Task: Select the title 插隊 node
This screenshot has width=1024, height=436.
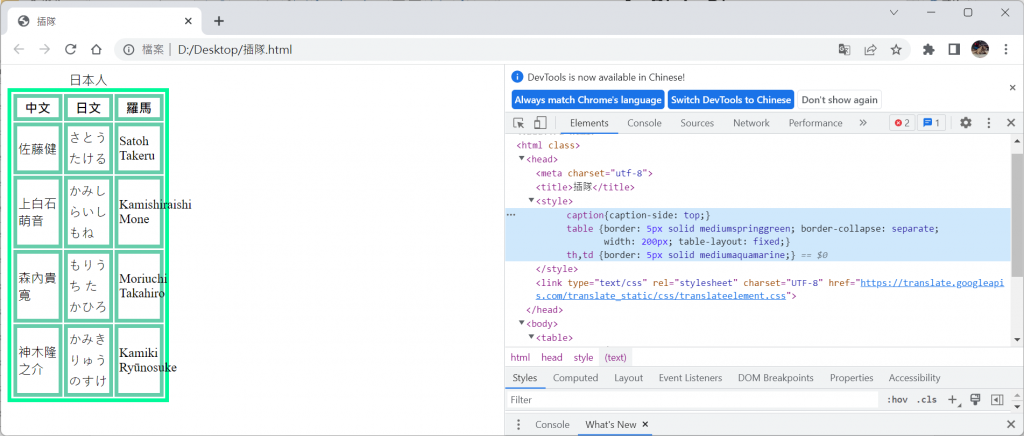Action: [x=585, y=187]
